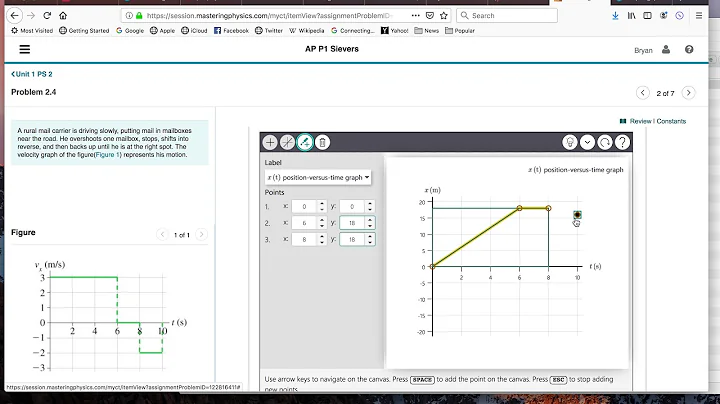Select the add point tool
Screen dimensions: 720x404
270,142
